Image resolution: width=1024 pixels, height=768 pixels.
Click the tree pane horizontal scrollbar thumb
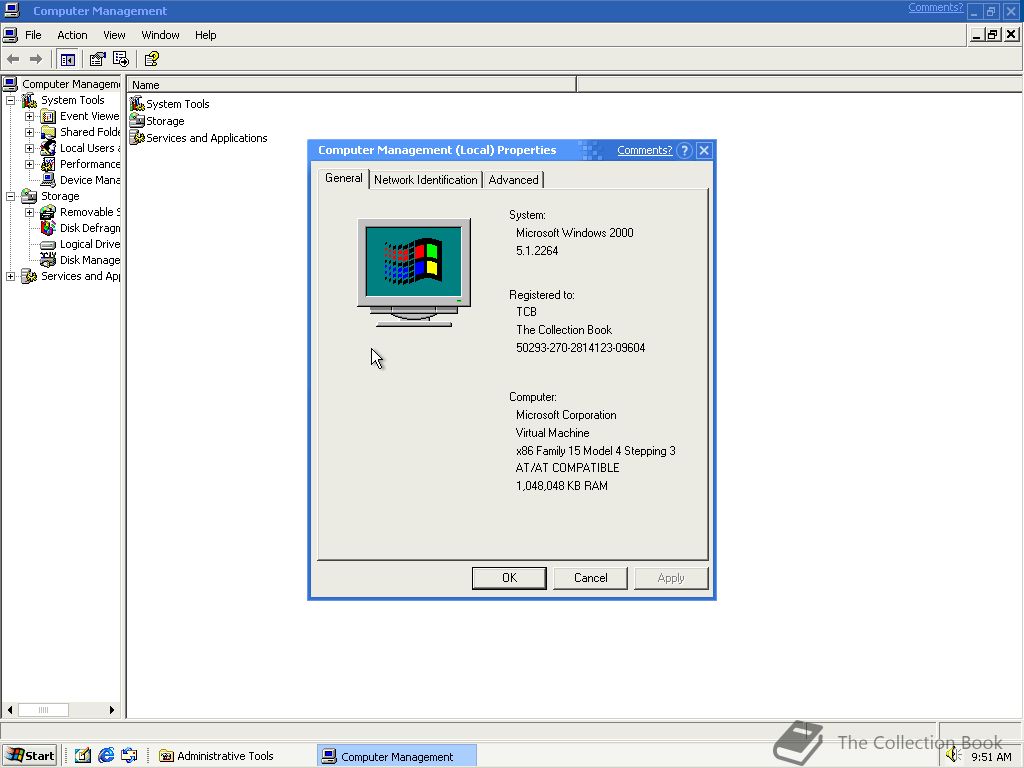(x=43, y=710)
